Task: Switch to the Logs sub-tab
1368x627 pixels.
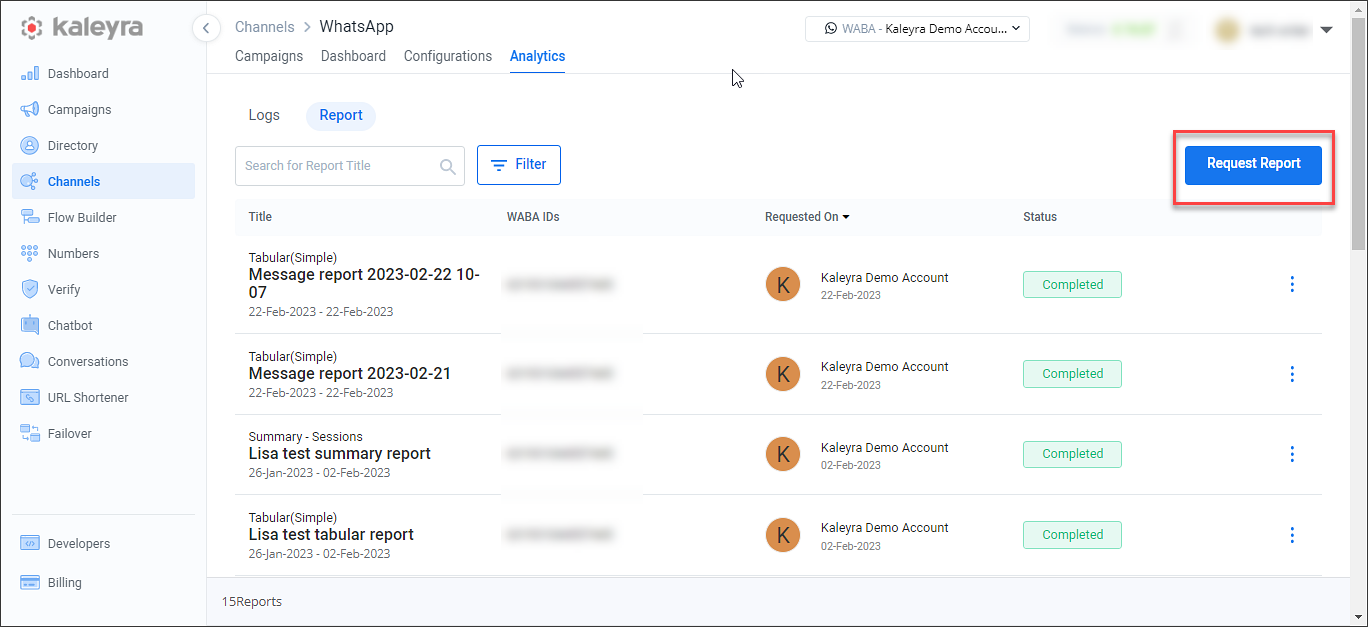Action: coord(264,115)
